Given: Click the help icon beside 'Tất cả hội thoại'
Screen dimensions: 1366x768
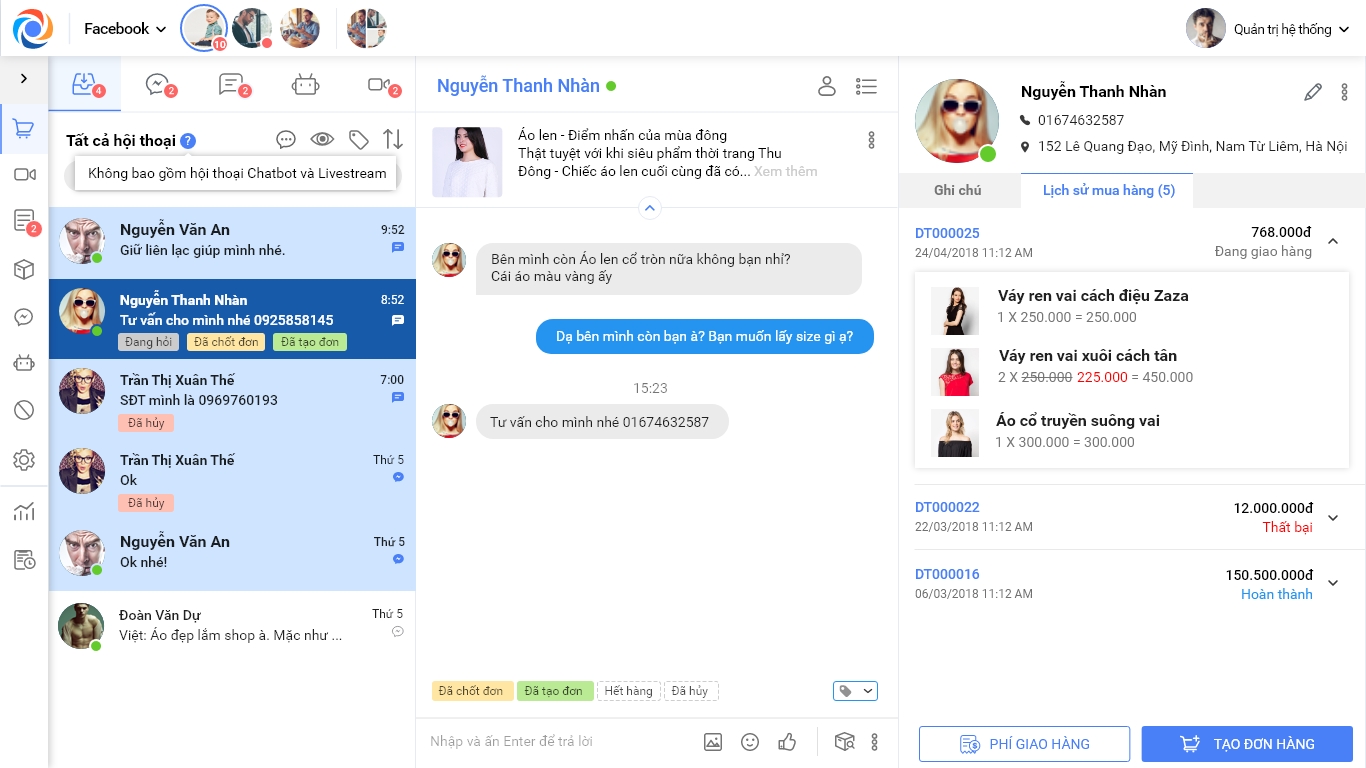Looking at the screenshot, I should [189, 141].
